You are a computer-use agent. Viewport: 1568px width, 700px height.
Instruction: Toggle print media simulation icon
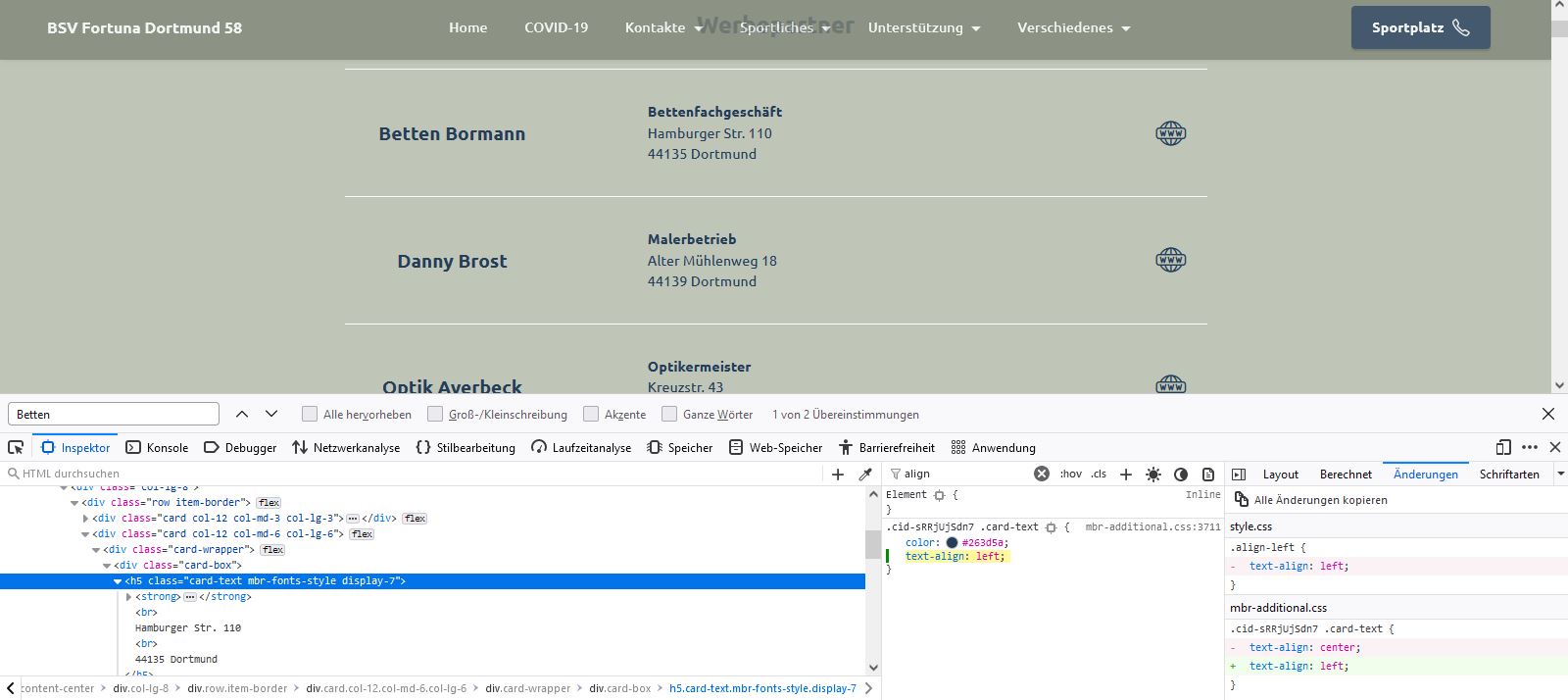(x=1208, y=475)
